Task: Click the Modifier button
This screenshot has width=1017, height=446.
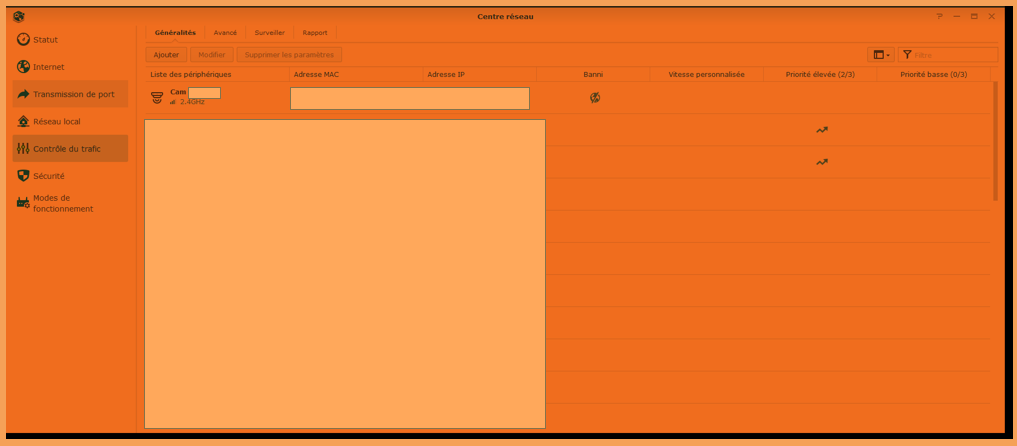Action: click(x=212, y=55)
